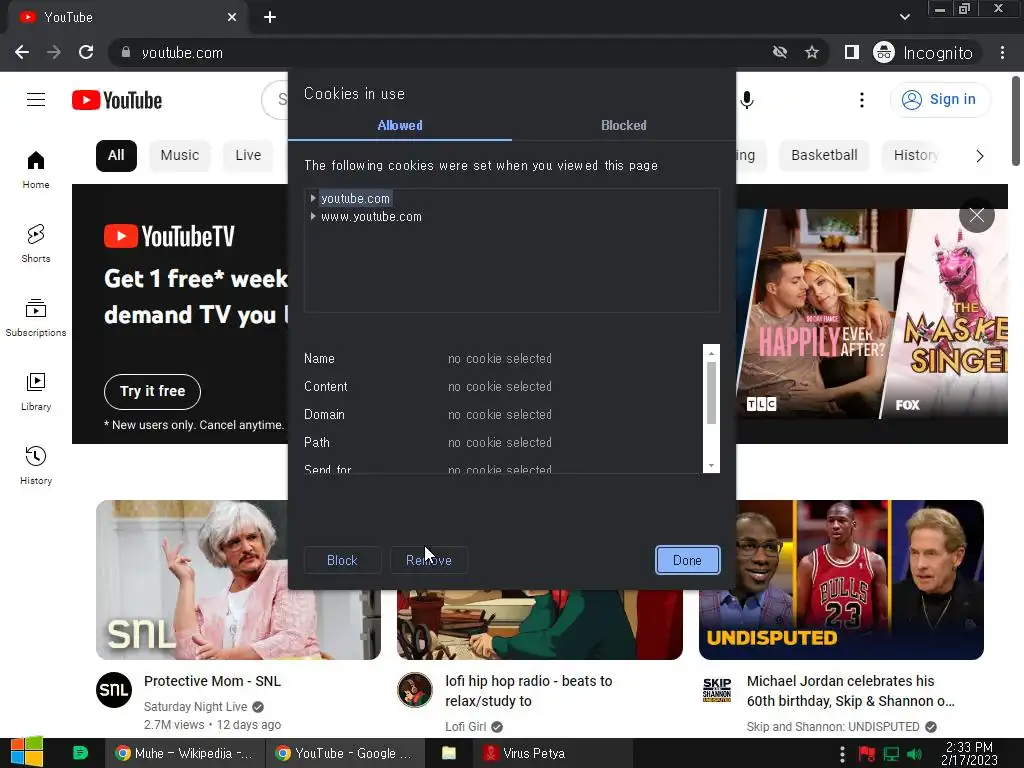This screenshot has height=768, width=1024.
Task: Click Done to close cookies dialog
Action: [x=687, y=560]
